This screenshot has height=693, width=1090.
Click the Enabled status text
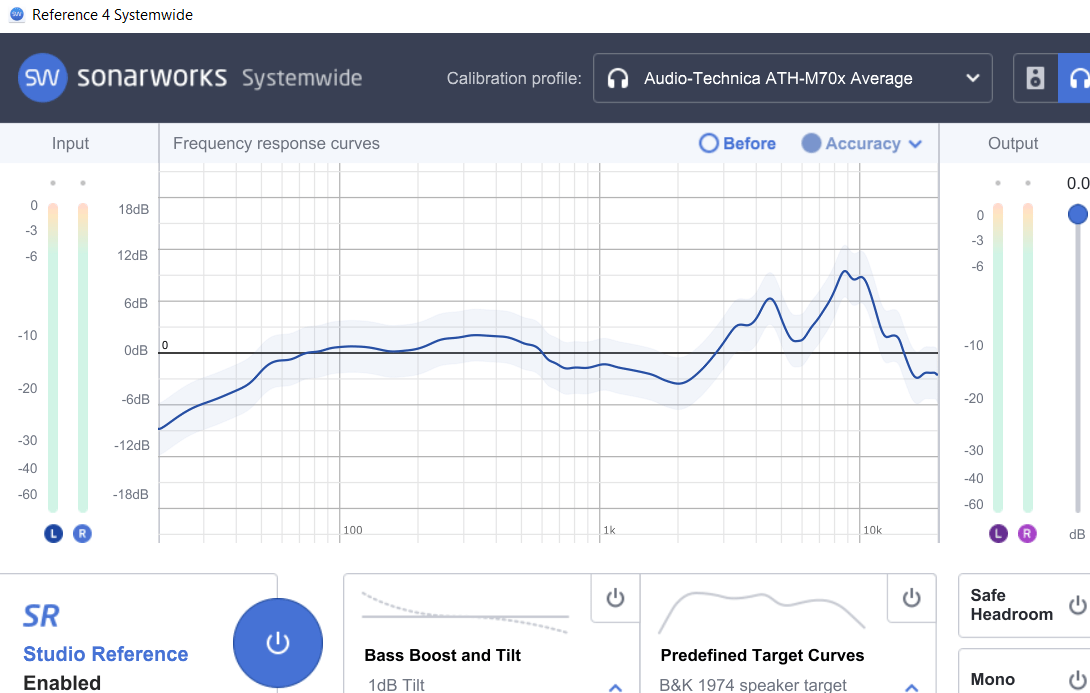click(x=62, y=683)
